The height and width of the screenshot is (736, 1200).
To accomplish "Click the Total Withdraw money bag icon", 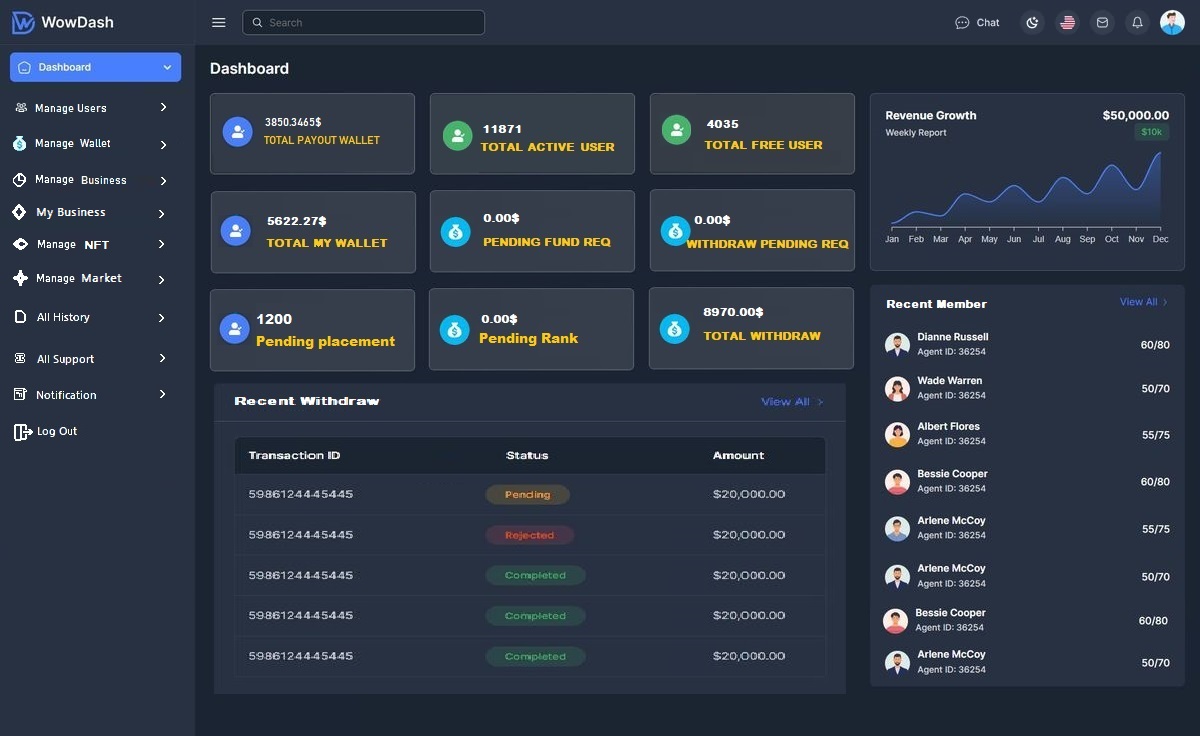I will tap(674, 328).
